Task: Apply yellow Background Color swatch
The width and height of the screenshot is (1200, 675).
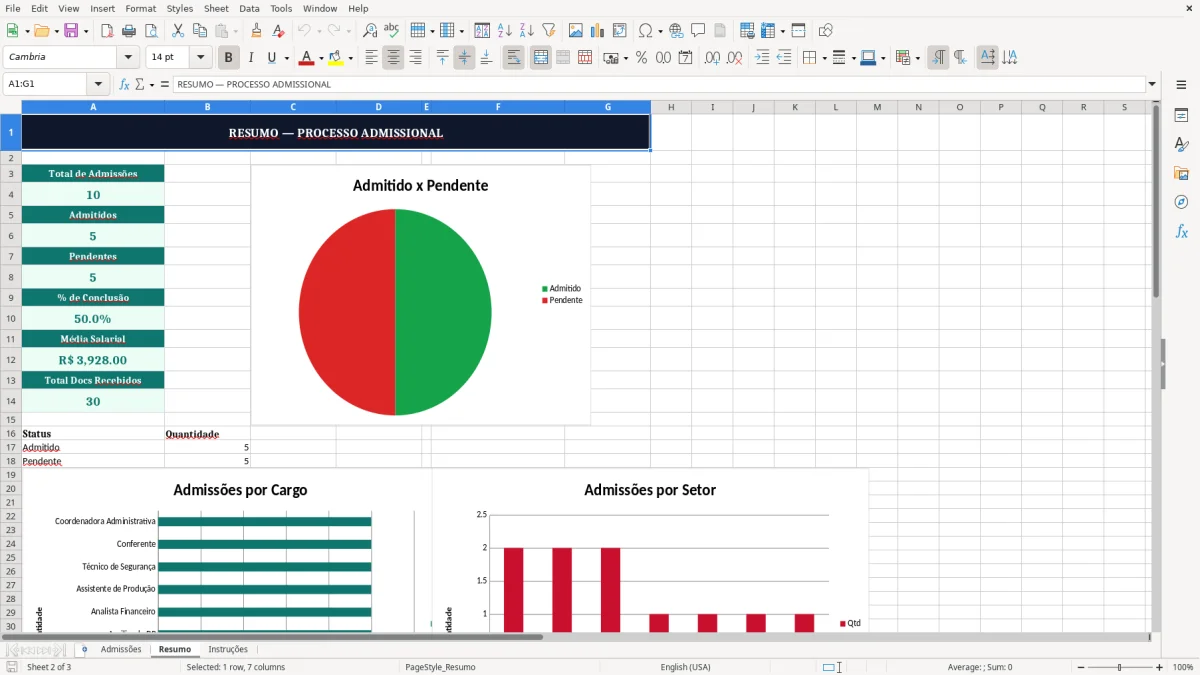Action: pyautogui.click(x=336, y=58)
